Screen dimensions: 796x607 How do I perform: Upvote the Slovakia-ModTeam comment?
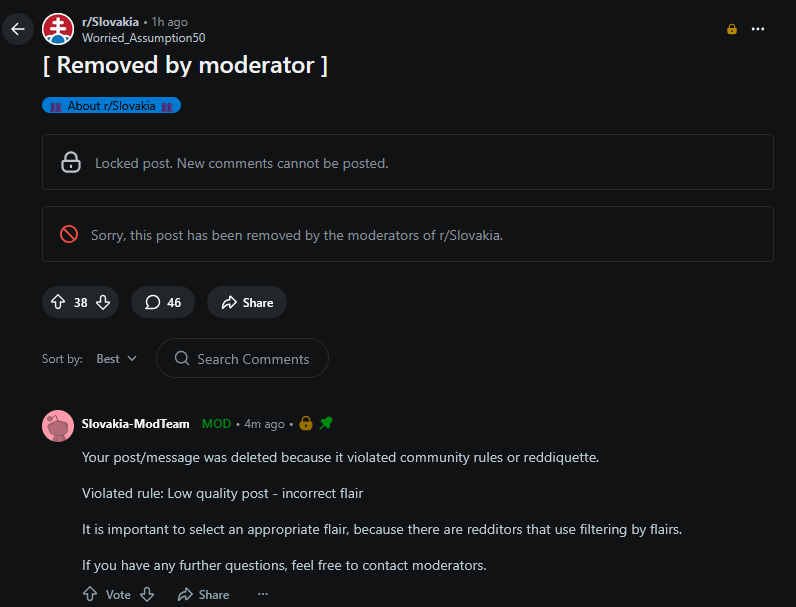tap(90, 594)
